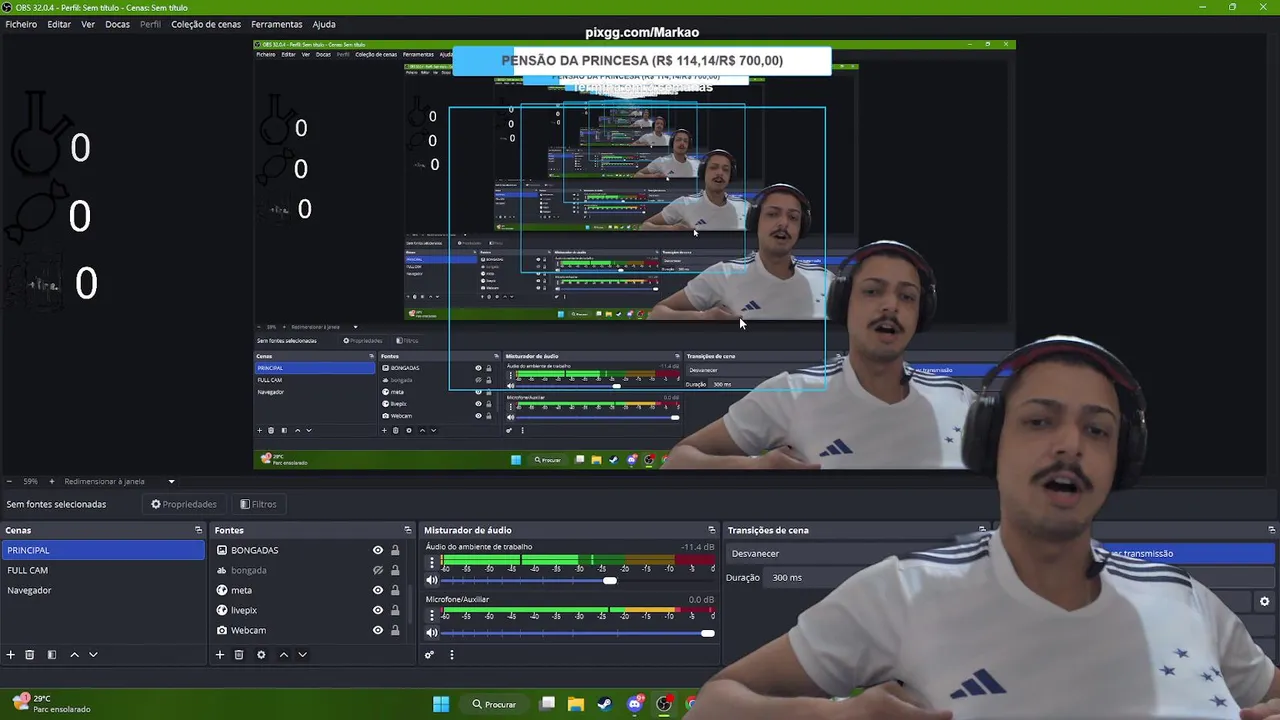The image size is (1280, 720).
Task: Open scene filters from the Cenas panel toolbar
Action: [52, 655]
